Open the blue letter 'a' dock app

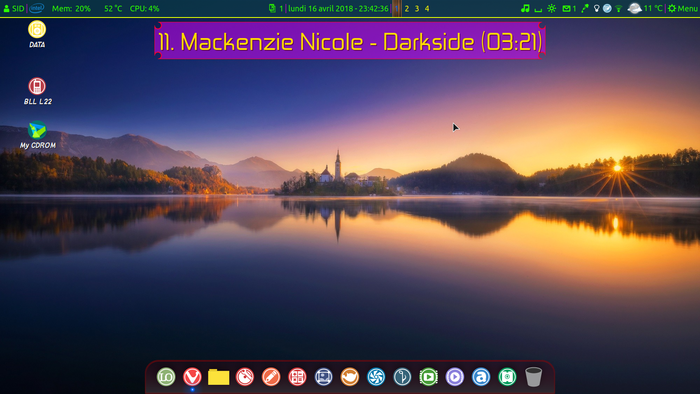[x=481, y=377]
